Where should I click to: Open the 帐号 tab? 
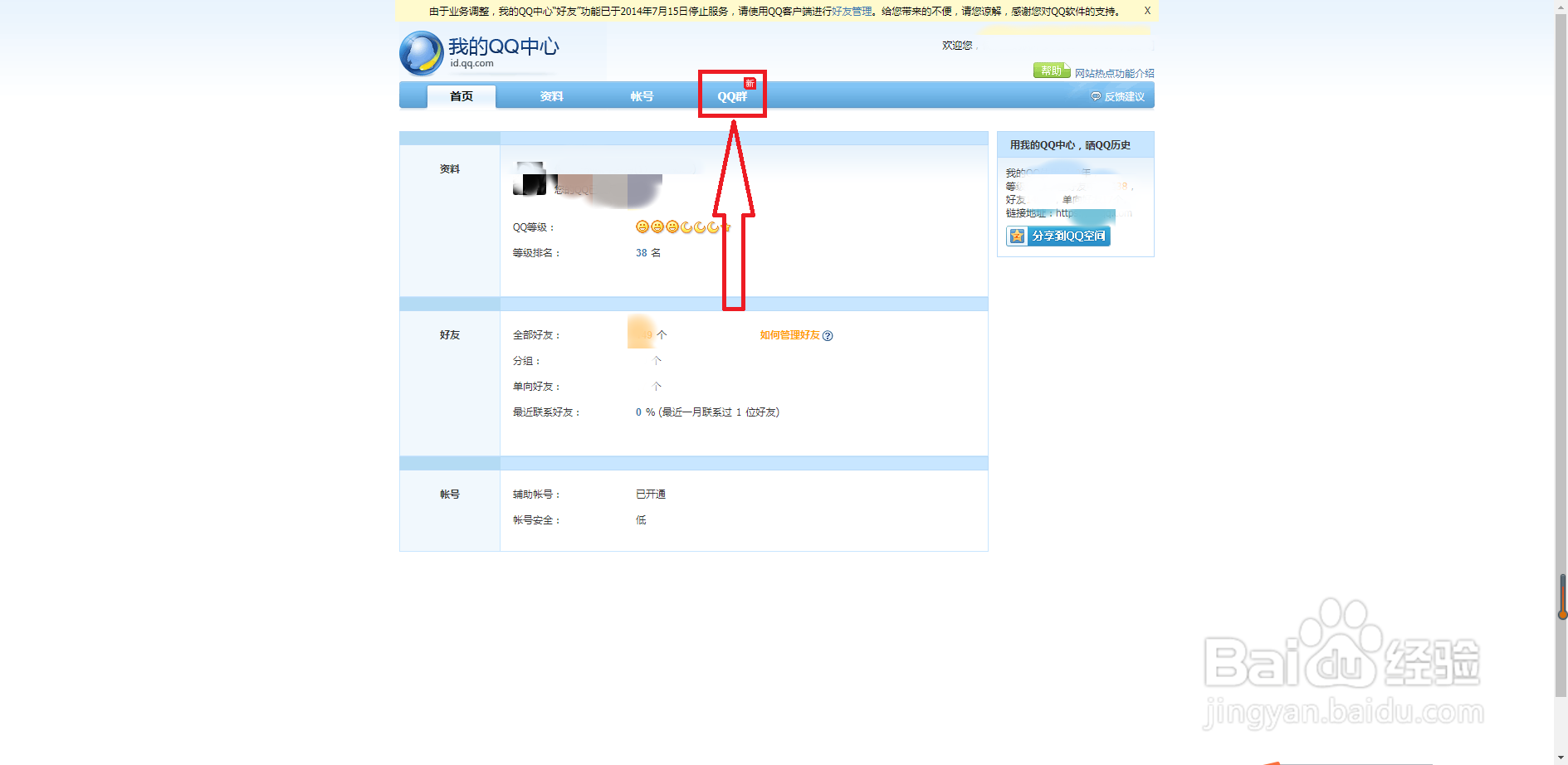[642, 96]
